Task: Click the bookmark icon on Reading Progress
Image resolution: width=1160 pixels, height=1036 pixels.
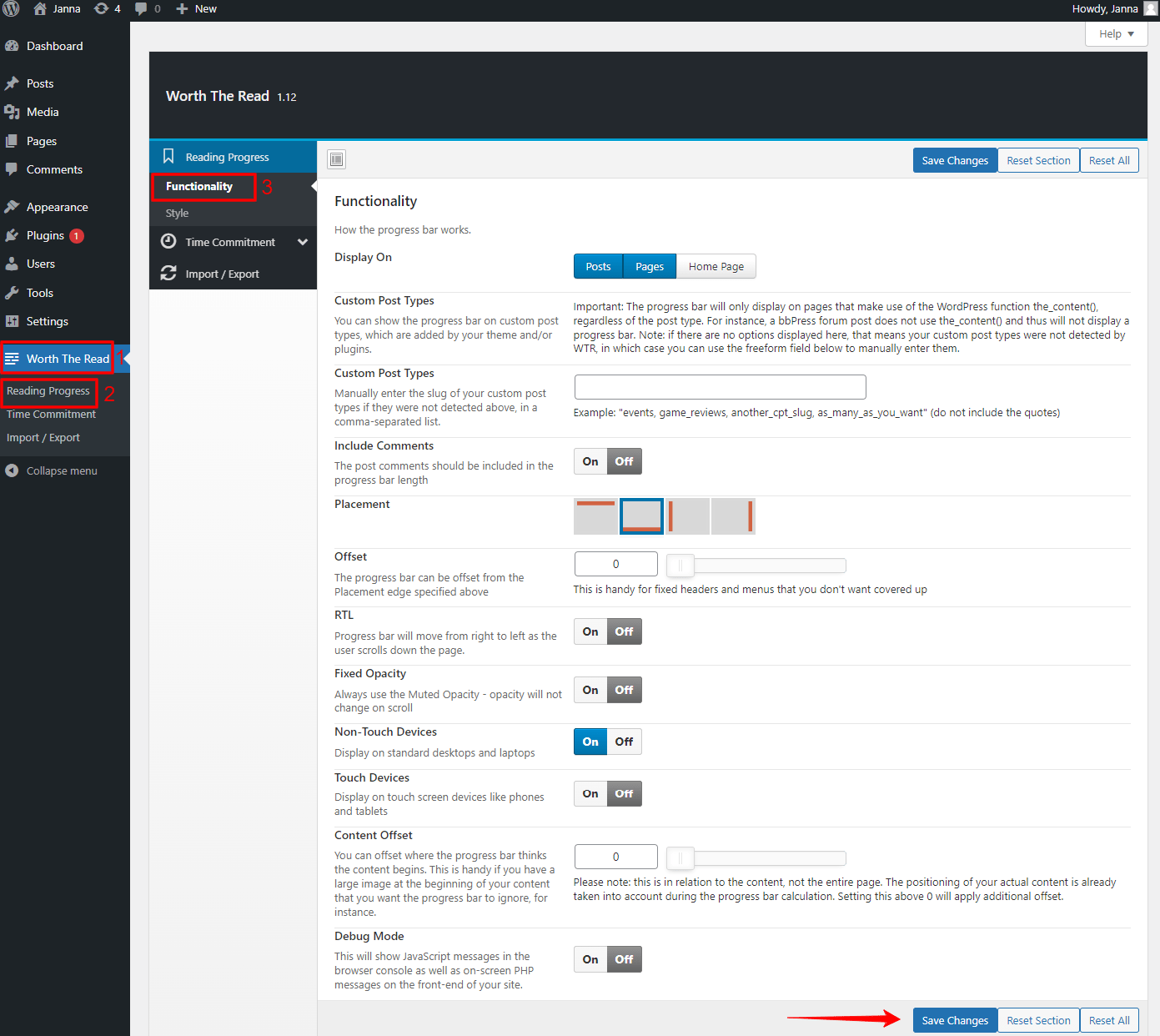Action: (x=169, y=156)
